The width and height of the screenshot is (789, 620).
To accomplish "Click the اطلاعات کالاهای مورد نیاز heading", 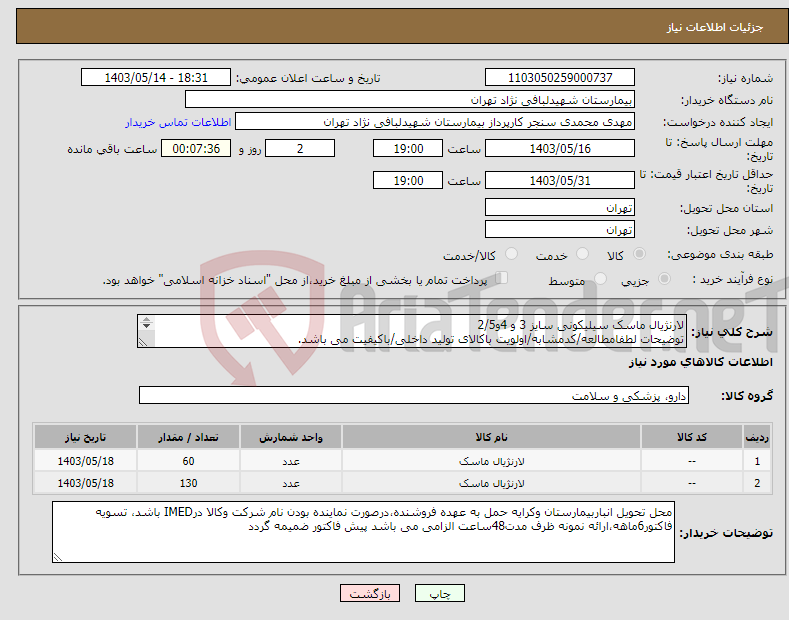I will pos(700,362).
